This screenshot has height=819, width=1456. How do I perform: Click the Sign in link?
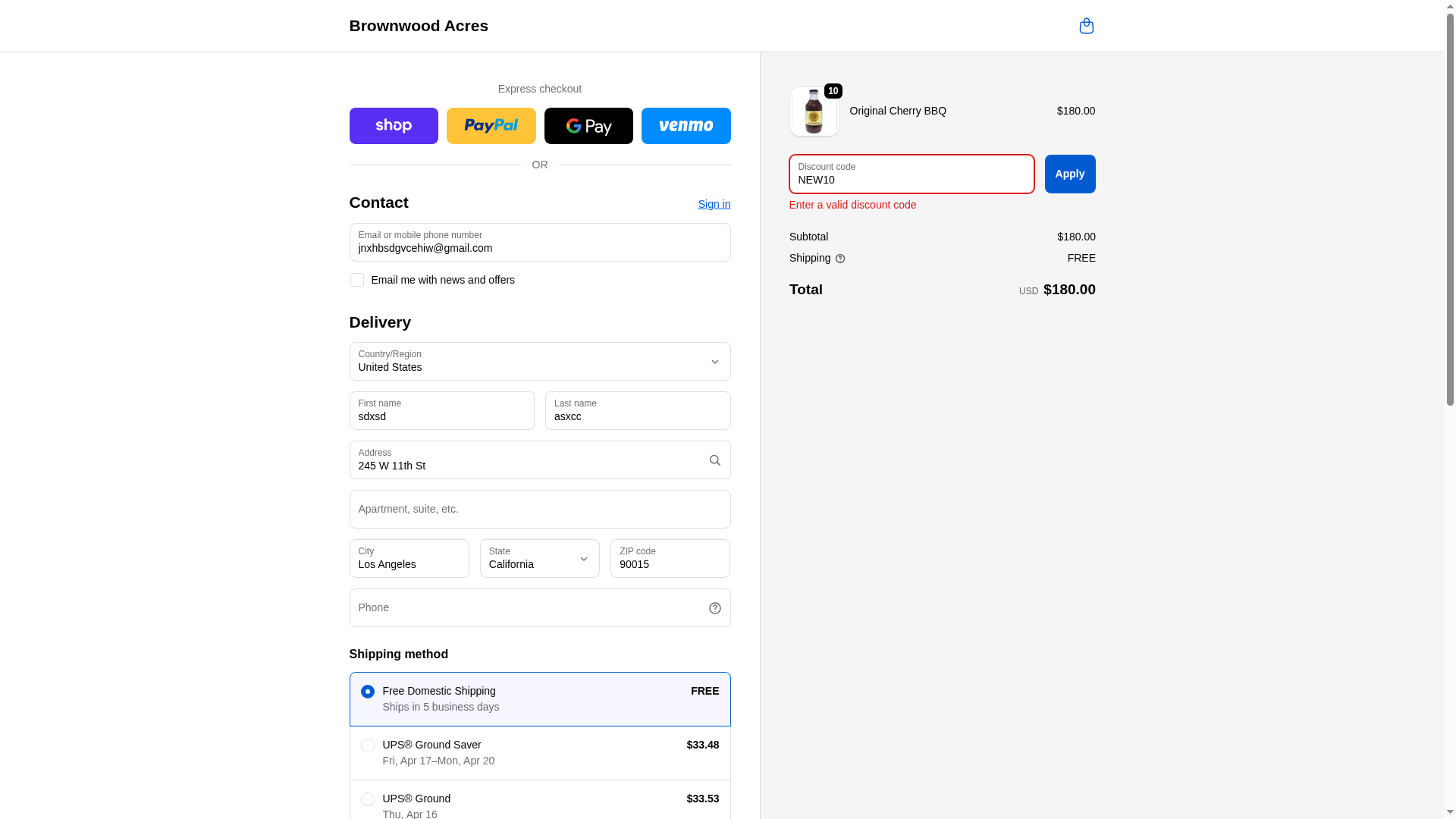click(714, 204)
